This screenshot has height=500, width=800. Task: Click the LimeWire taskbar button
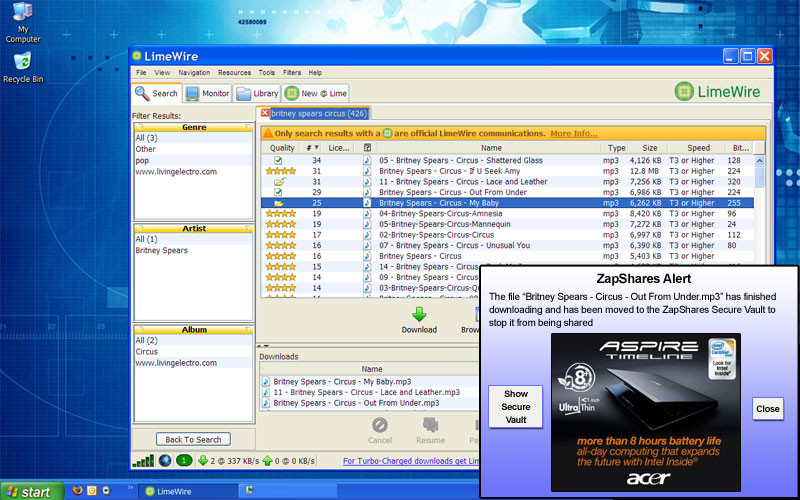tap(188, 491)
